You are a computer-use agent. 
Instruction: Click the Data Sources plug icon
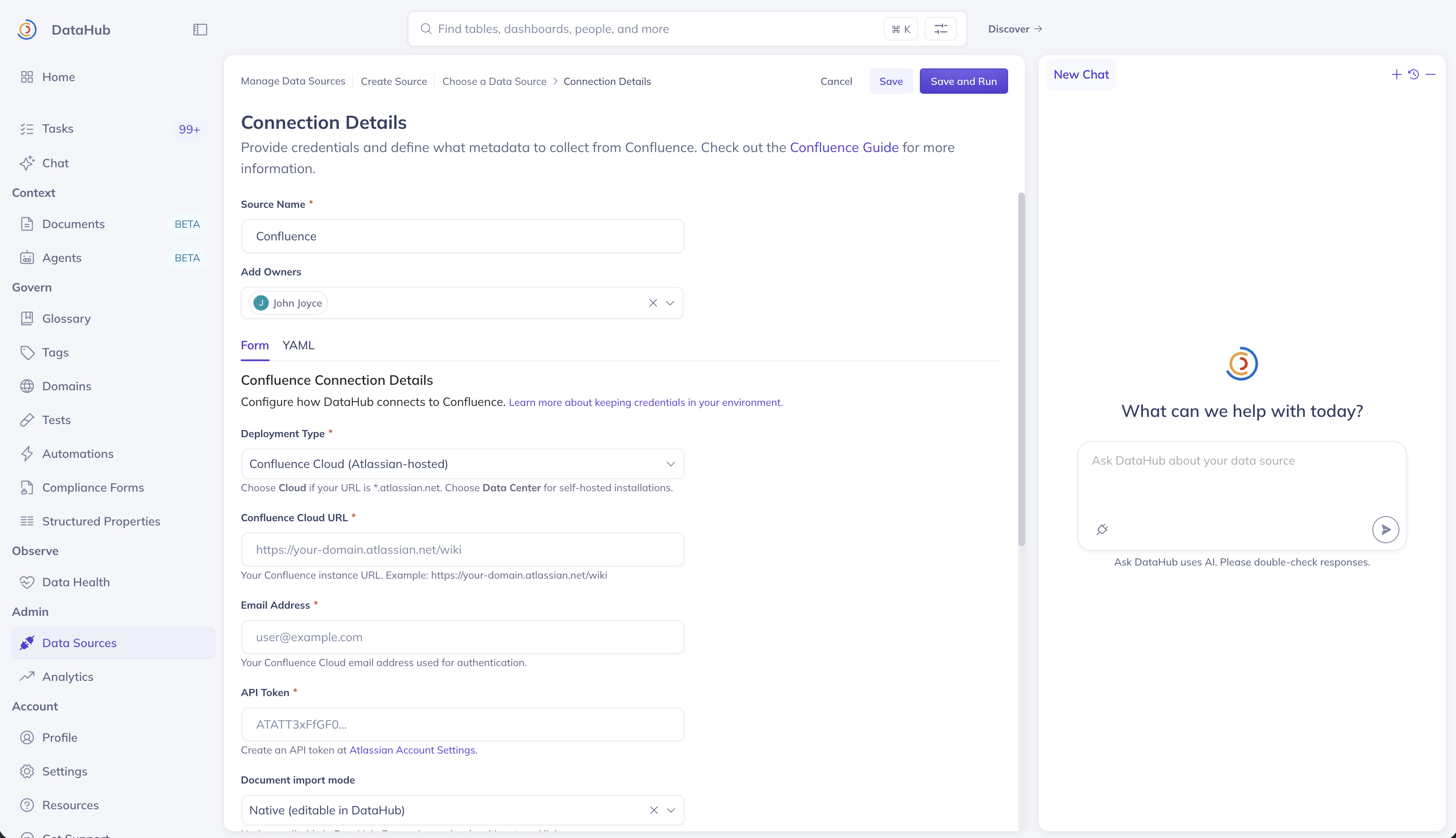27,643
